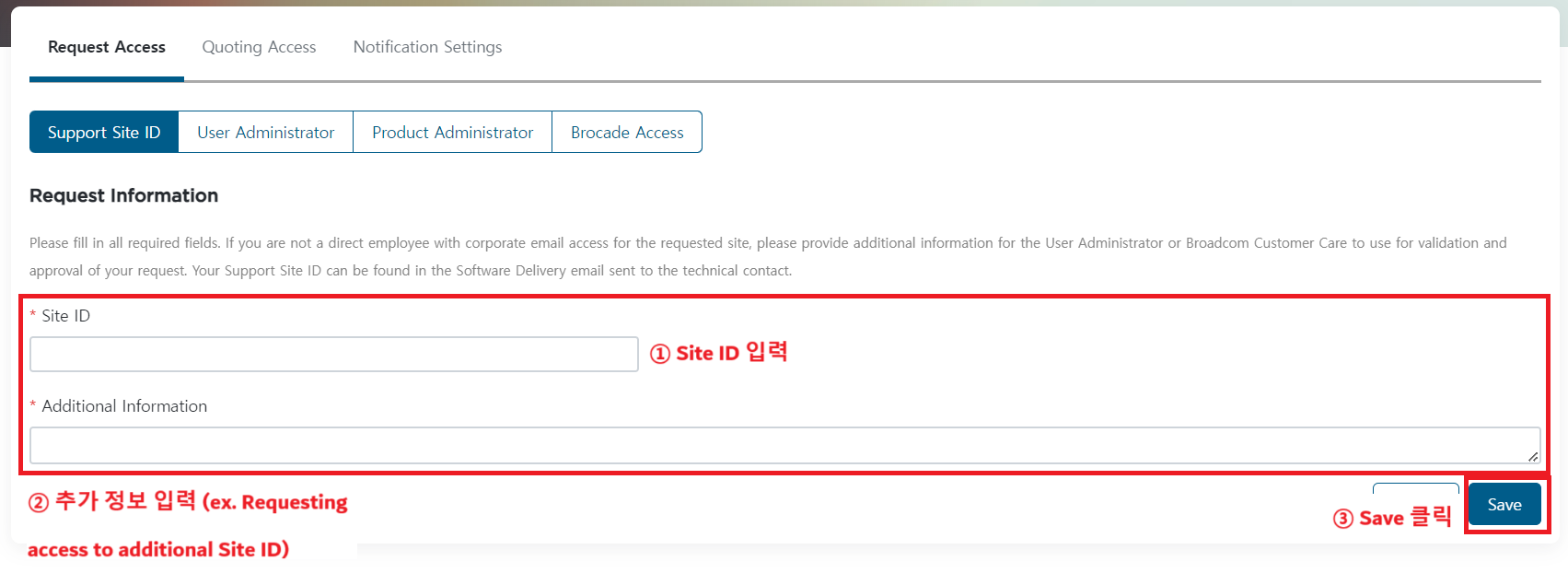Click the red "③ Save 클릭" annotation
Image resolution: width=1568 pixels, height=573 pixels.
1392,518
